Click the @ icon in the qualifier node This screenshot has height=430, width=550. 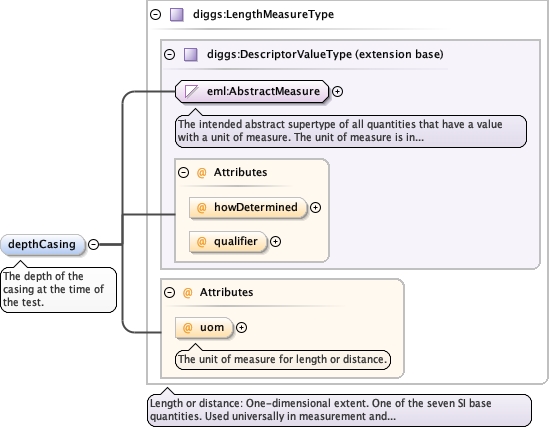click(x=201, y=242)
